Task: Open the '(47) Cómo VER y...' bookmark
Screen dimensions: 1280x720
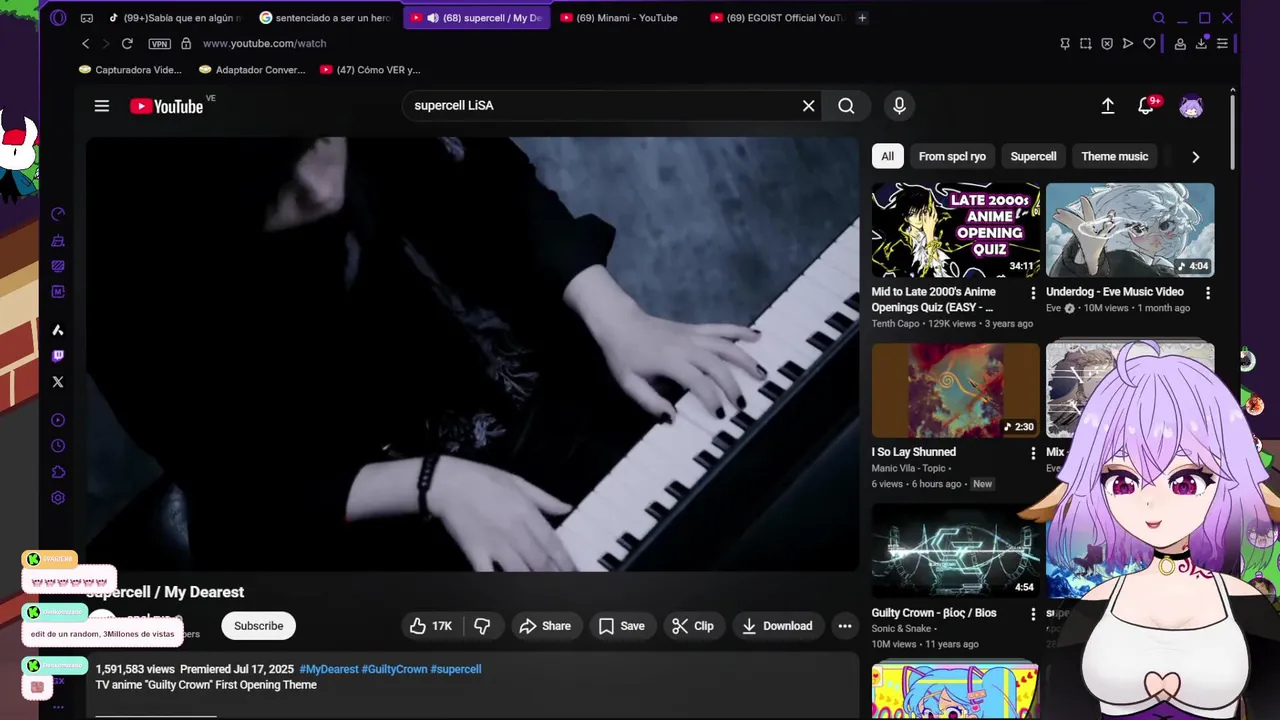Action: [370, 70]
